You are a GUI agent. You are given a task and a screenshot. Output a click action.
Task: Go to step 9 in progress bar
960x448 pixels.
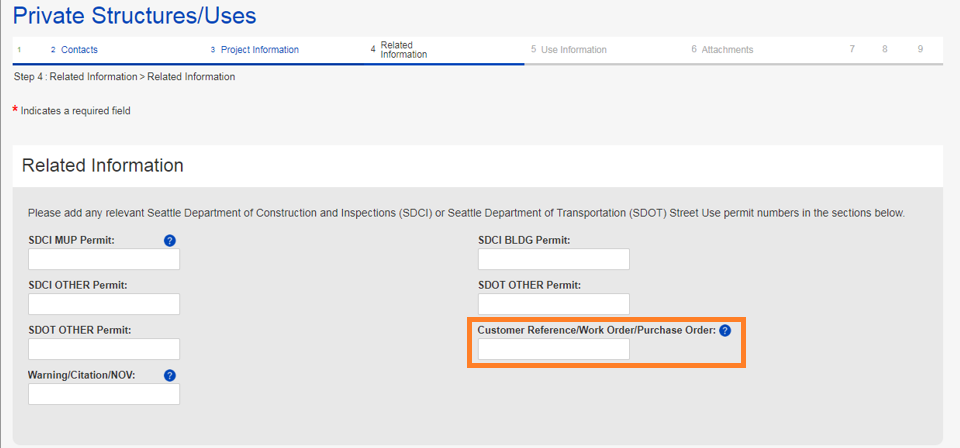click(919, 49)
